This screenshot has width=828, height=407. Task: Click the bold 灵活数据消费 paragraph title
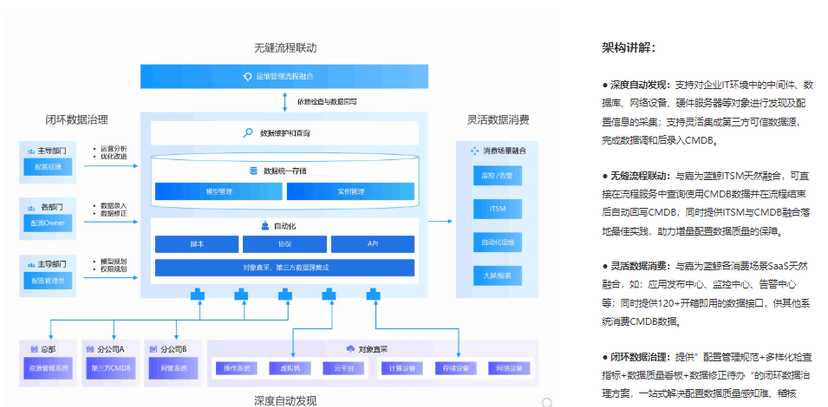[640, 266]
